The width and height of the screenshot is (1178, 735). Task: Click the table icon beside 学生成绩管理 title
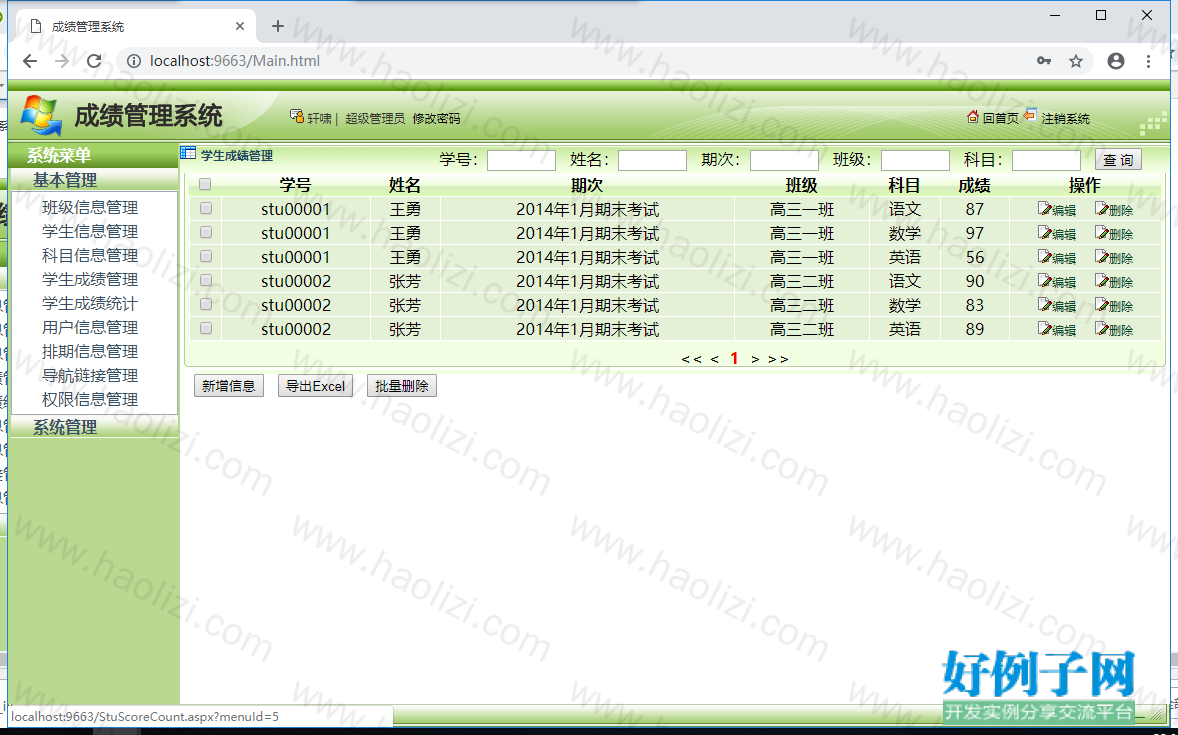188,153
